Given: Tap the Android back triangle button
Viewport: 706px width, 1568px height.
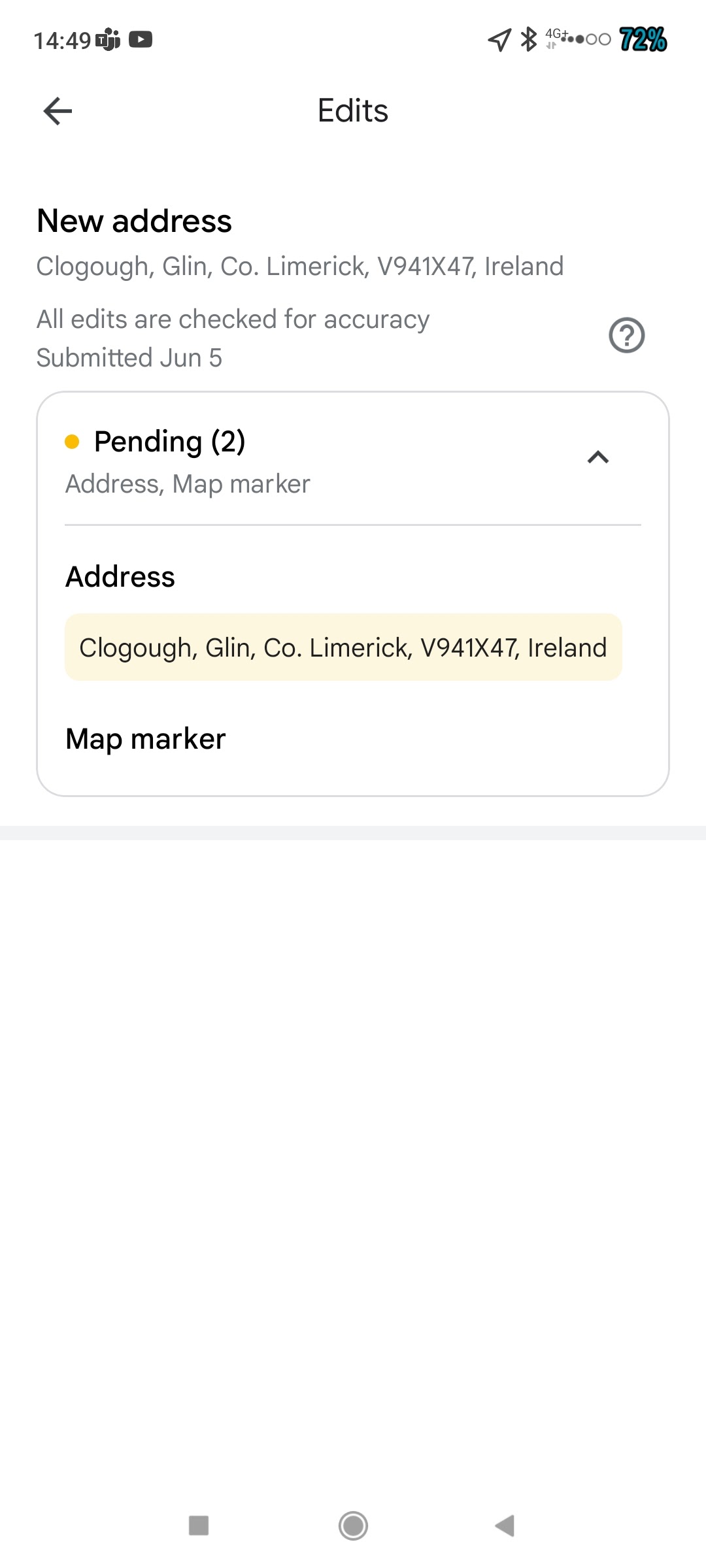Looking at the screenshot, I should 505,1526.
